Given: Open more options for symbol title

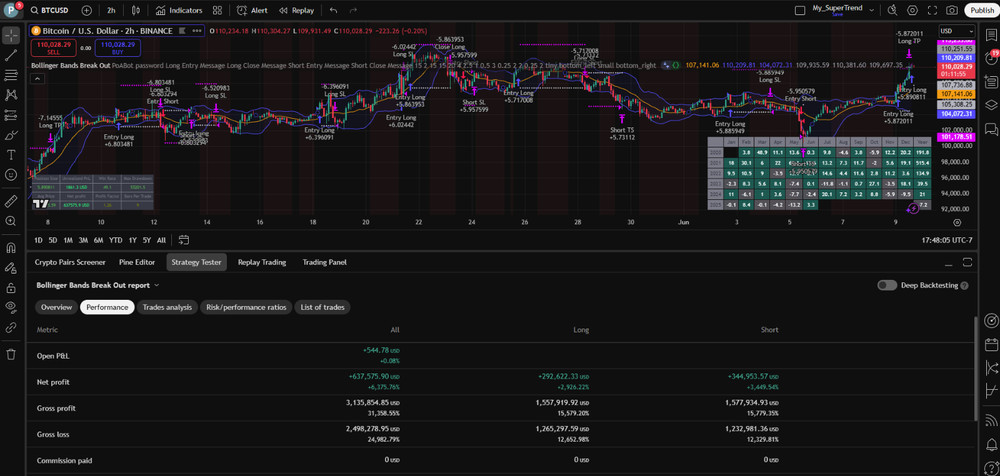Looking at the screenshot, I should pyautogui.click(x=197, y=31).
